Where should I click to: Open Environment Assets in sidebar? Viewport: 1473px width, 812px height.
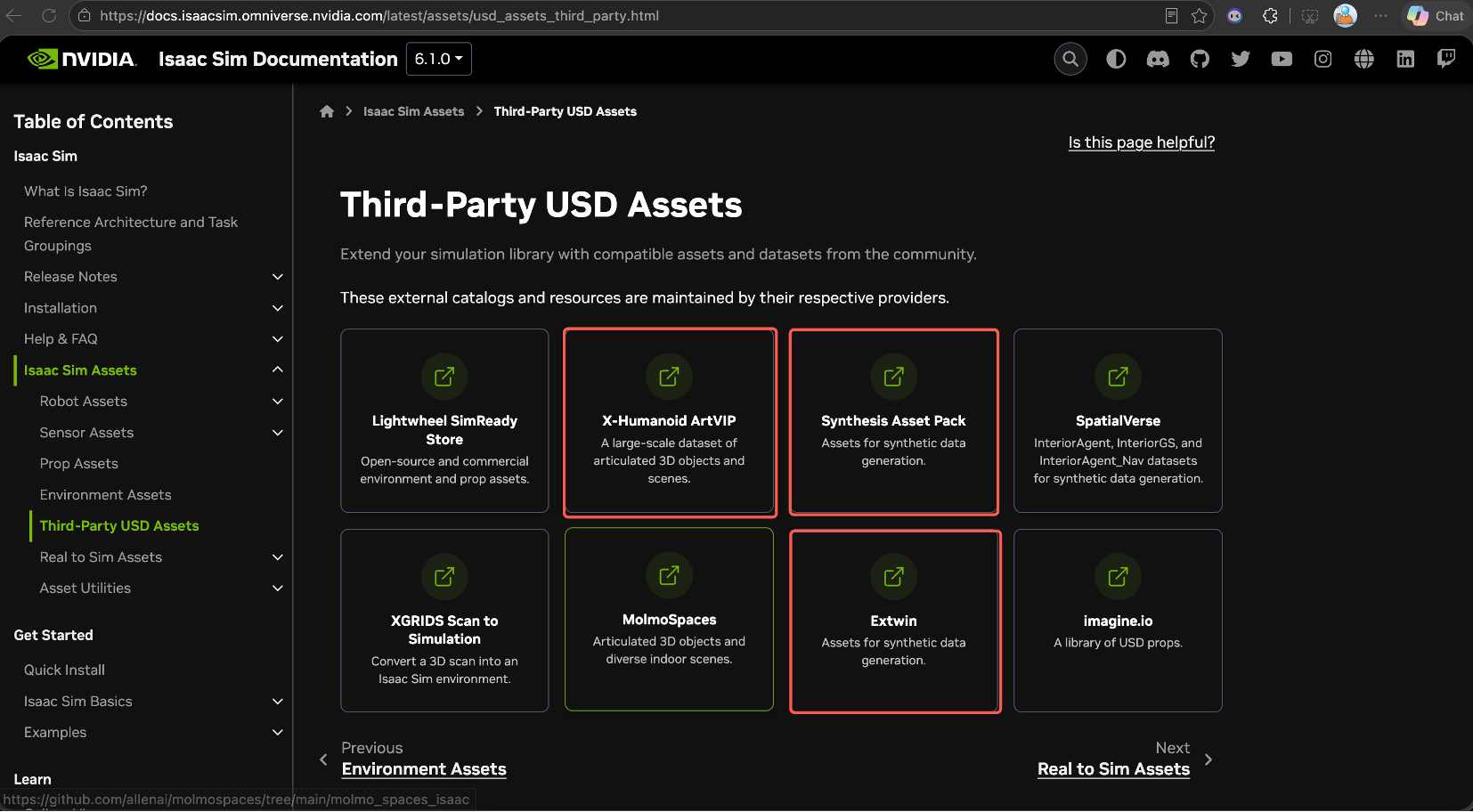(x=105, y=495)
